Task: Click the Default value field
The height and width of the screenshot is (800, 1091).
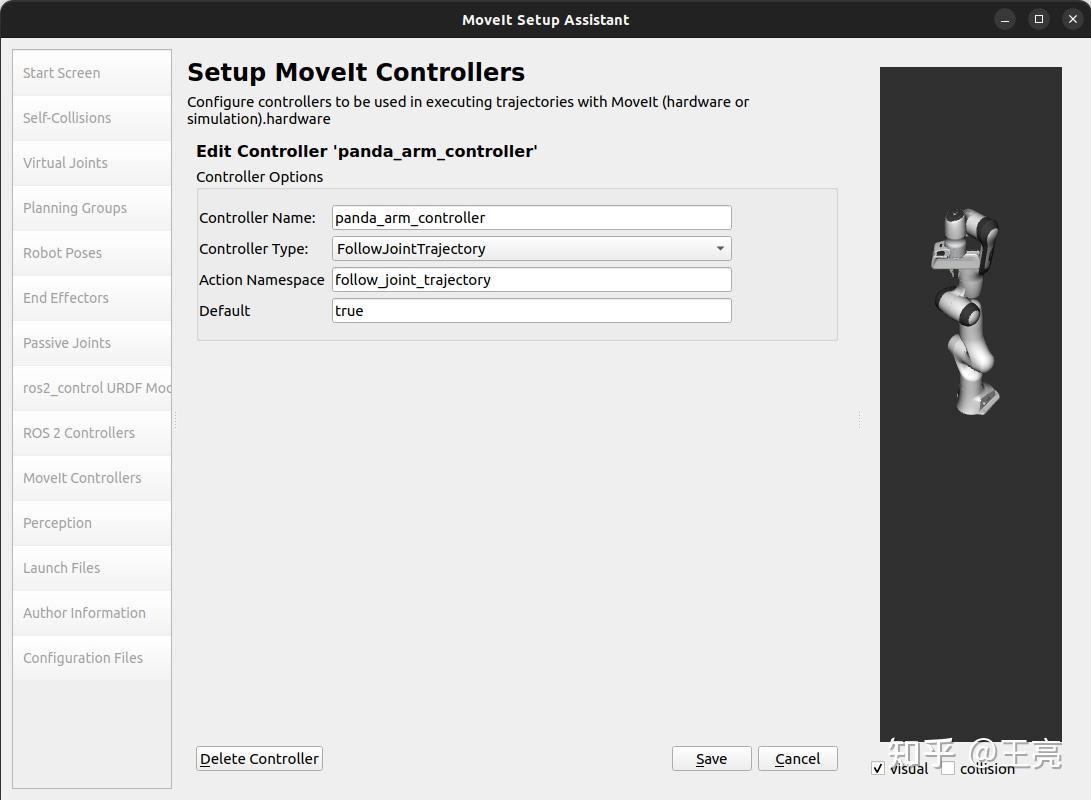Action: (x=531, y=311)
